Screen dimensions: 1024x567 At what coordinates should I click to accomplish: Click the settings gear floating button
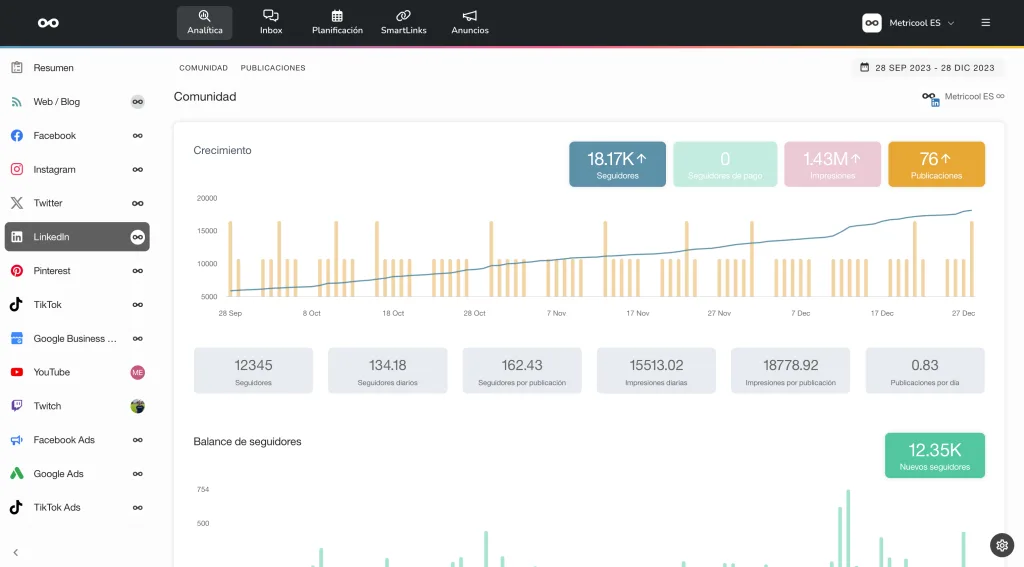coord(1002,545)
